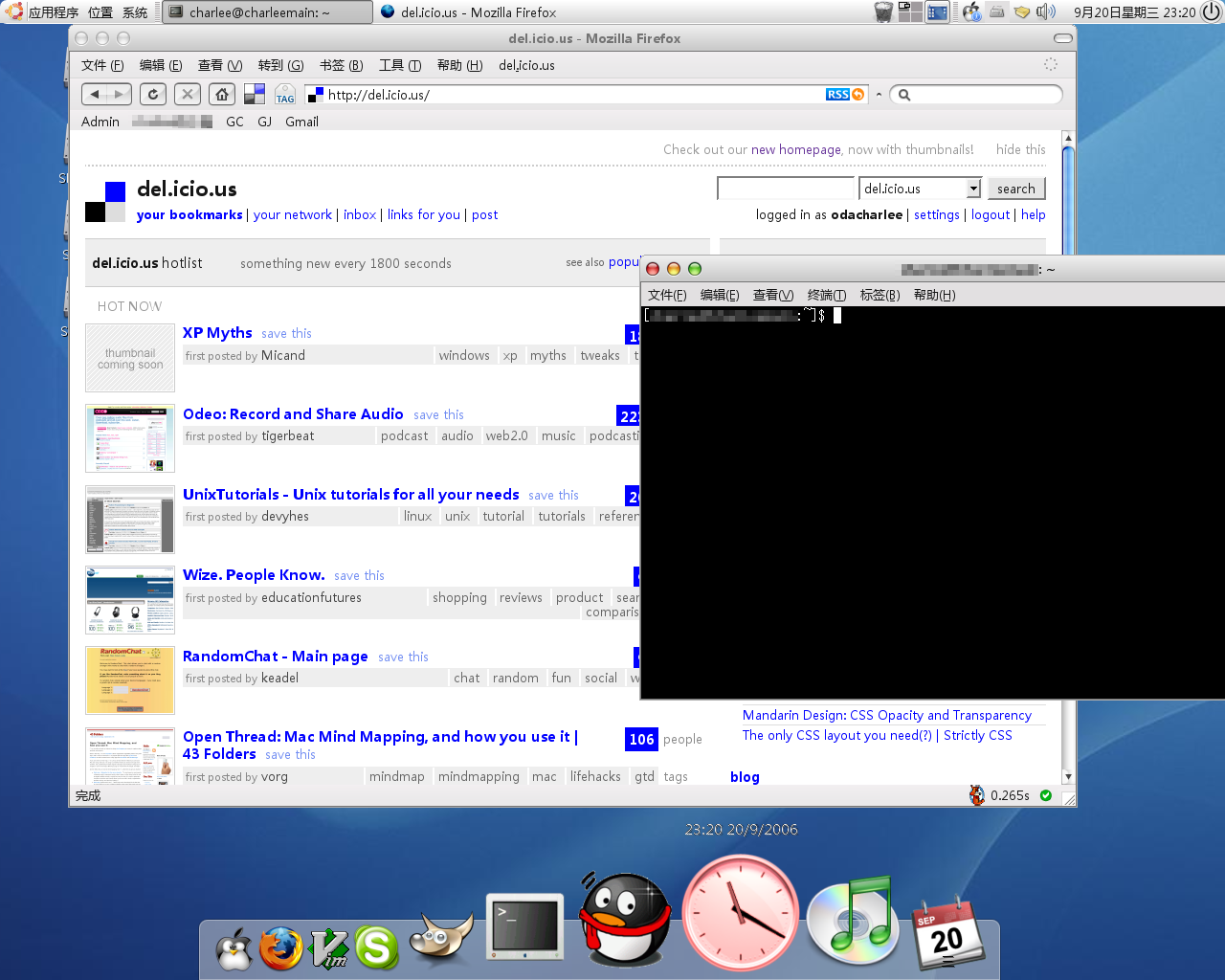Switch to charlee@charleemain terminal in taskbar
Viewport: 1225px width, 980px height.
(x=268, y=11)
